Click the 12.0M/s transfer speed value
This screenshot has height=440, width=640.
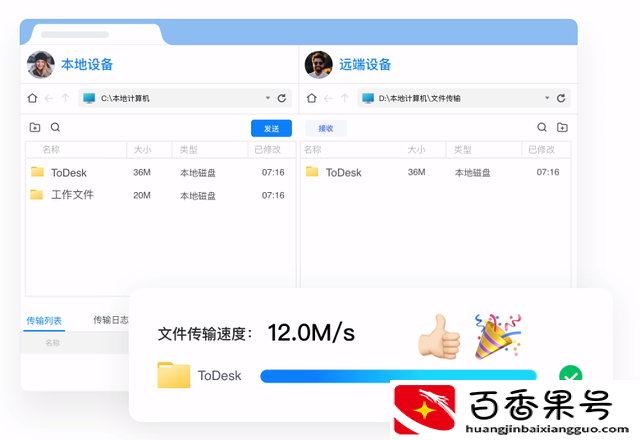[311, 333]
